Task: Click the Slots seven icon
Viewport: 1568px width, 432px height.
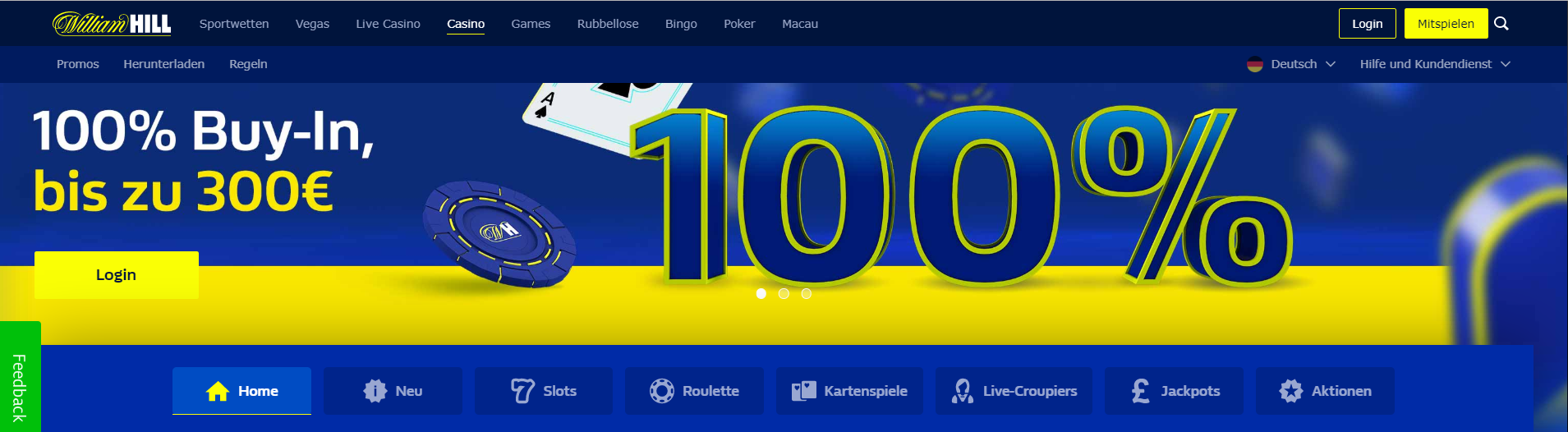Action: pos(522,391)
